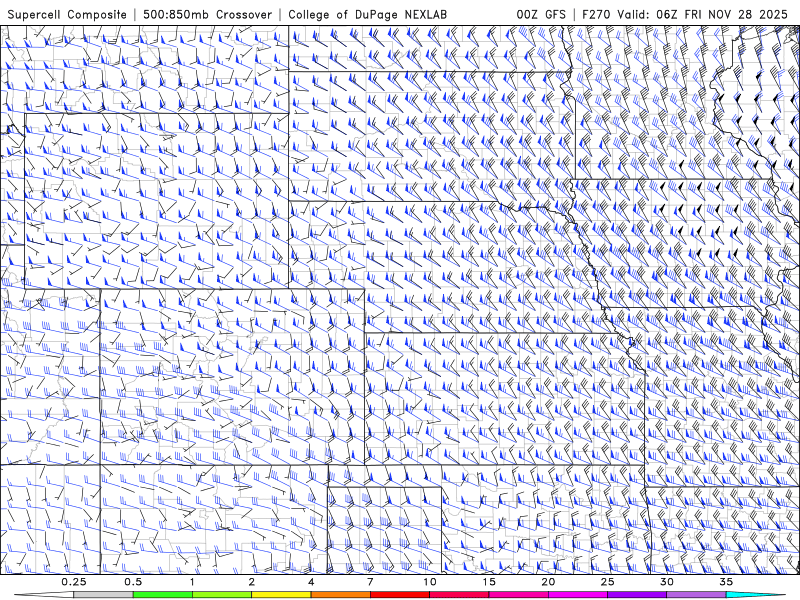
Task: Click the legend value 1
Action: click(192, 582)
